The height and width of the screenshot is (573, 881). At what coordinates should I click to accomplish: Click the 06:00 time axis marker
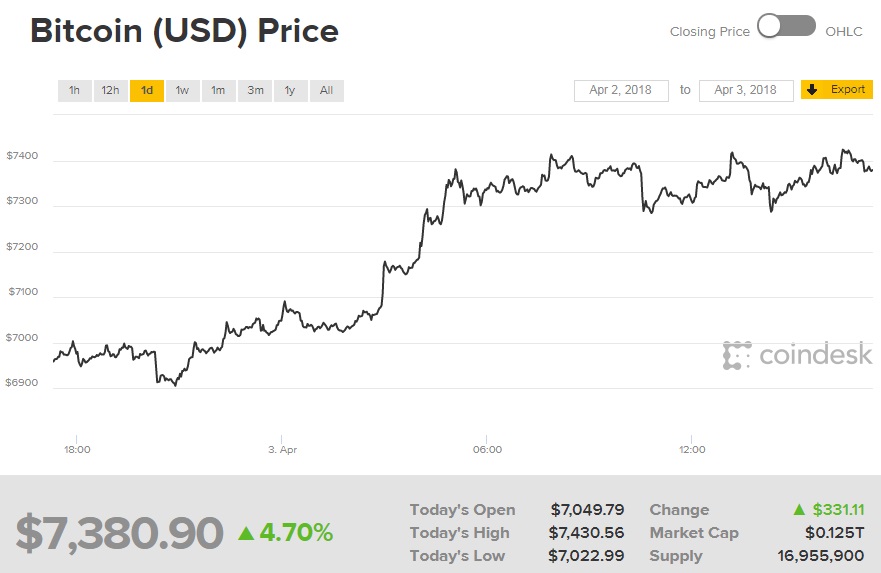486,449
